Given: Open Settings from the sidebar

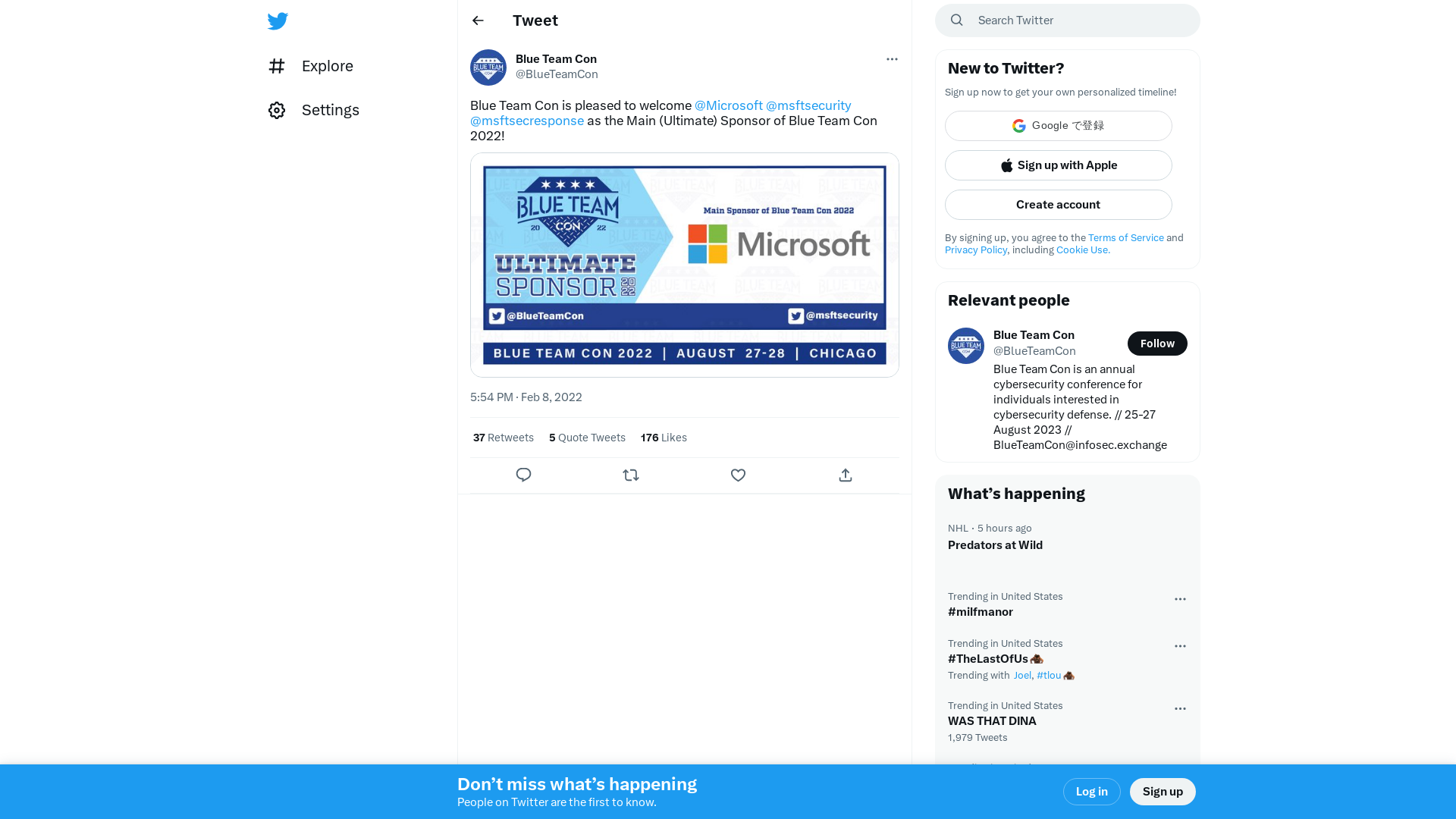Looking at the screenshot, I should pos(314,110).
